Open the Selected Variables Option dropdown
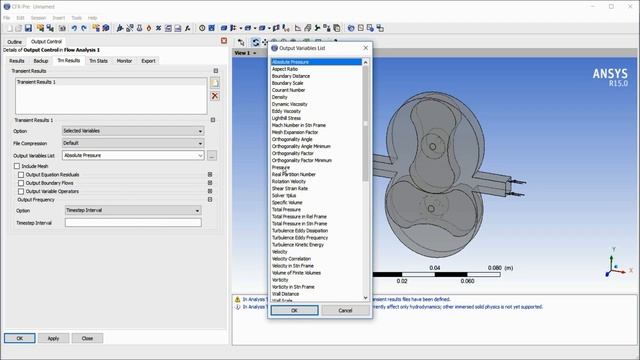The image size is (640, 360). 133,131
